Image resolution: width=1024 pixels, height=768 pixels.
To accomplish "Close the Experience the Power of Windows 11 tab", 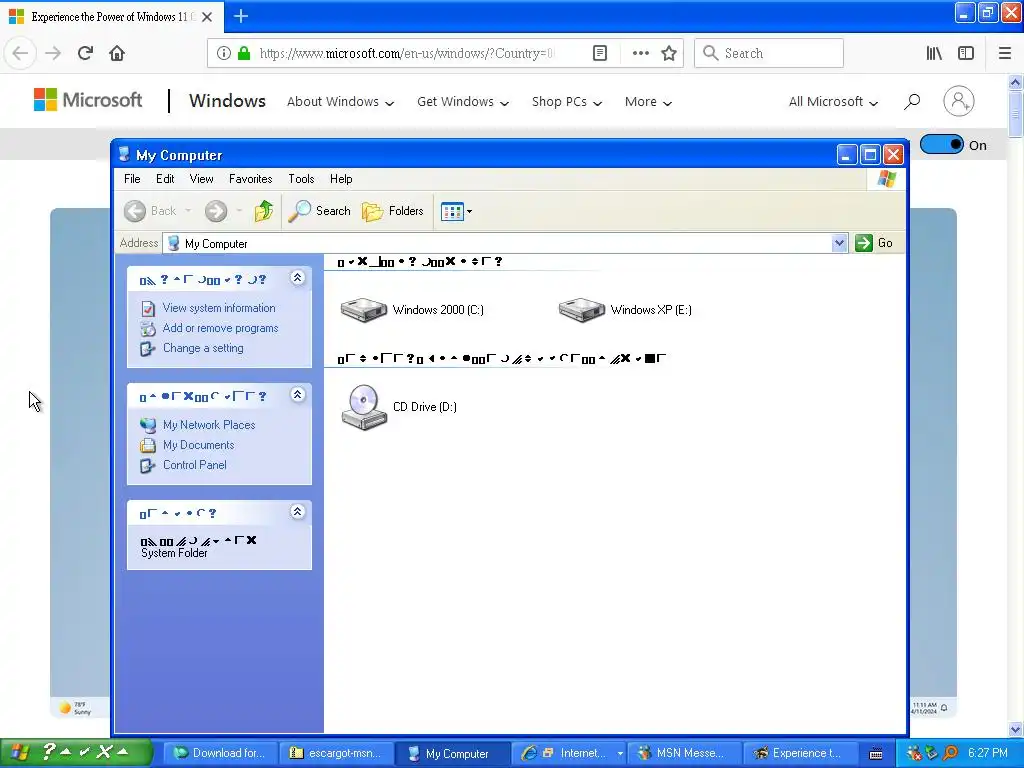I will 207,17.
